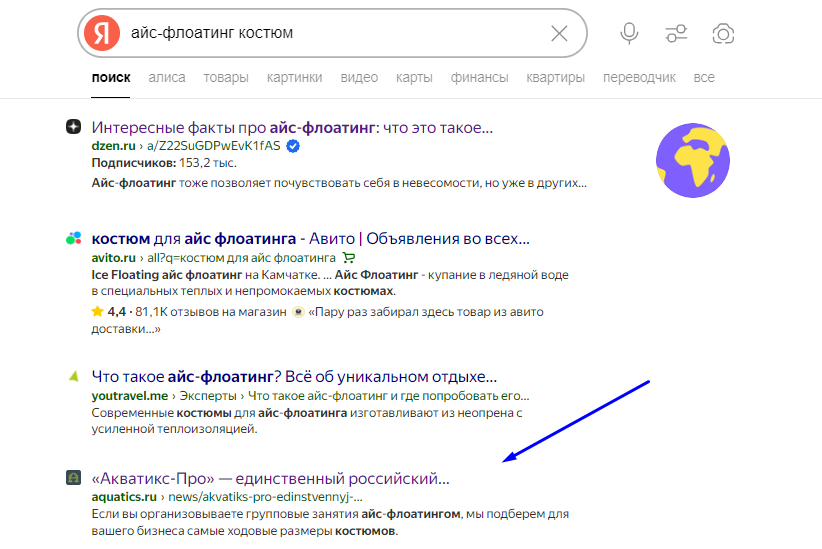The height and width of the screenshot is (549, 822).
Task: Click the dzen.ru domain link
Action: [113, 146]
